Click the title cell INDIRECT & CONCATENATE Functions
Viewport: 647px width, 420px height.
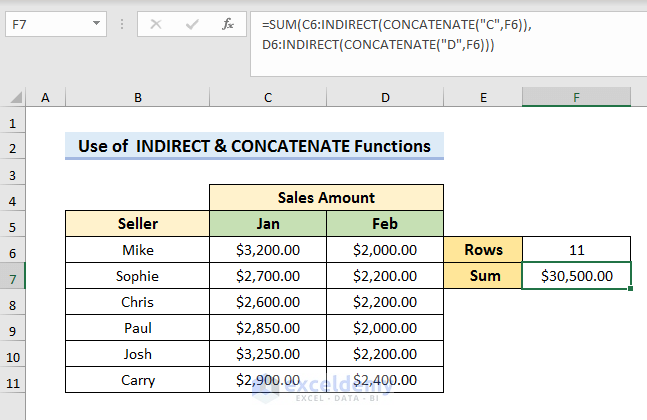[254, 146]
